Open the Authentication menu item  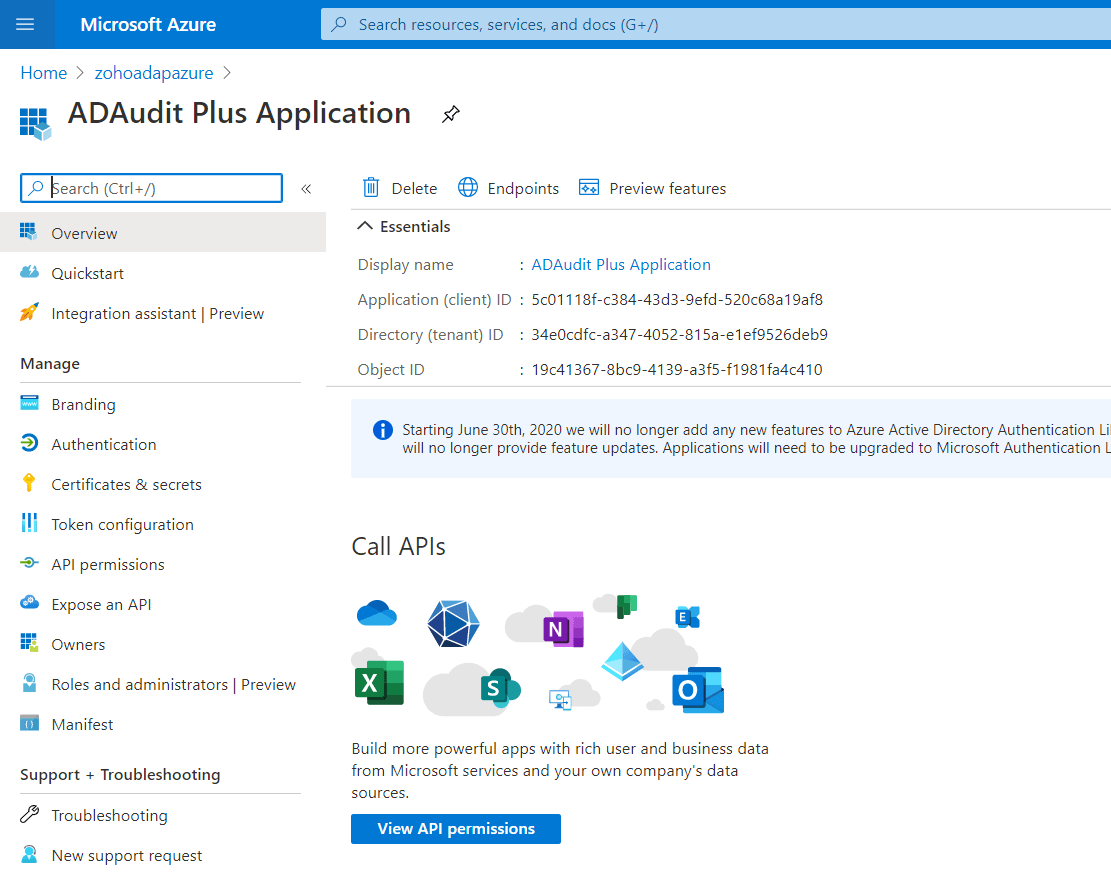[104, 444]
